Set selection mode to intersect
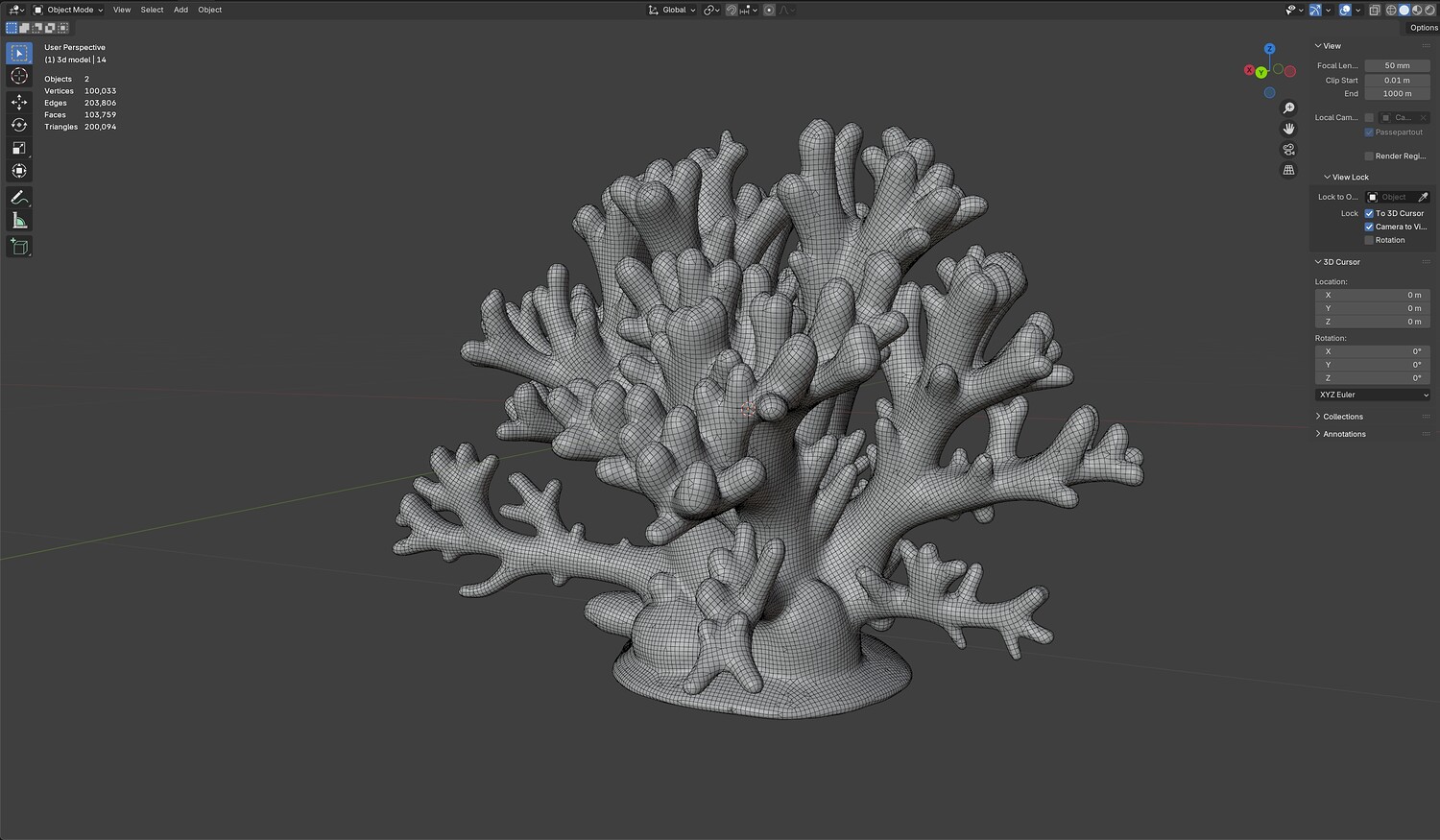The image size is (1440, 840). tap(62, 29)
